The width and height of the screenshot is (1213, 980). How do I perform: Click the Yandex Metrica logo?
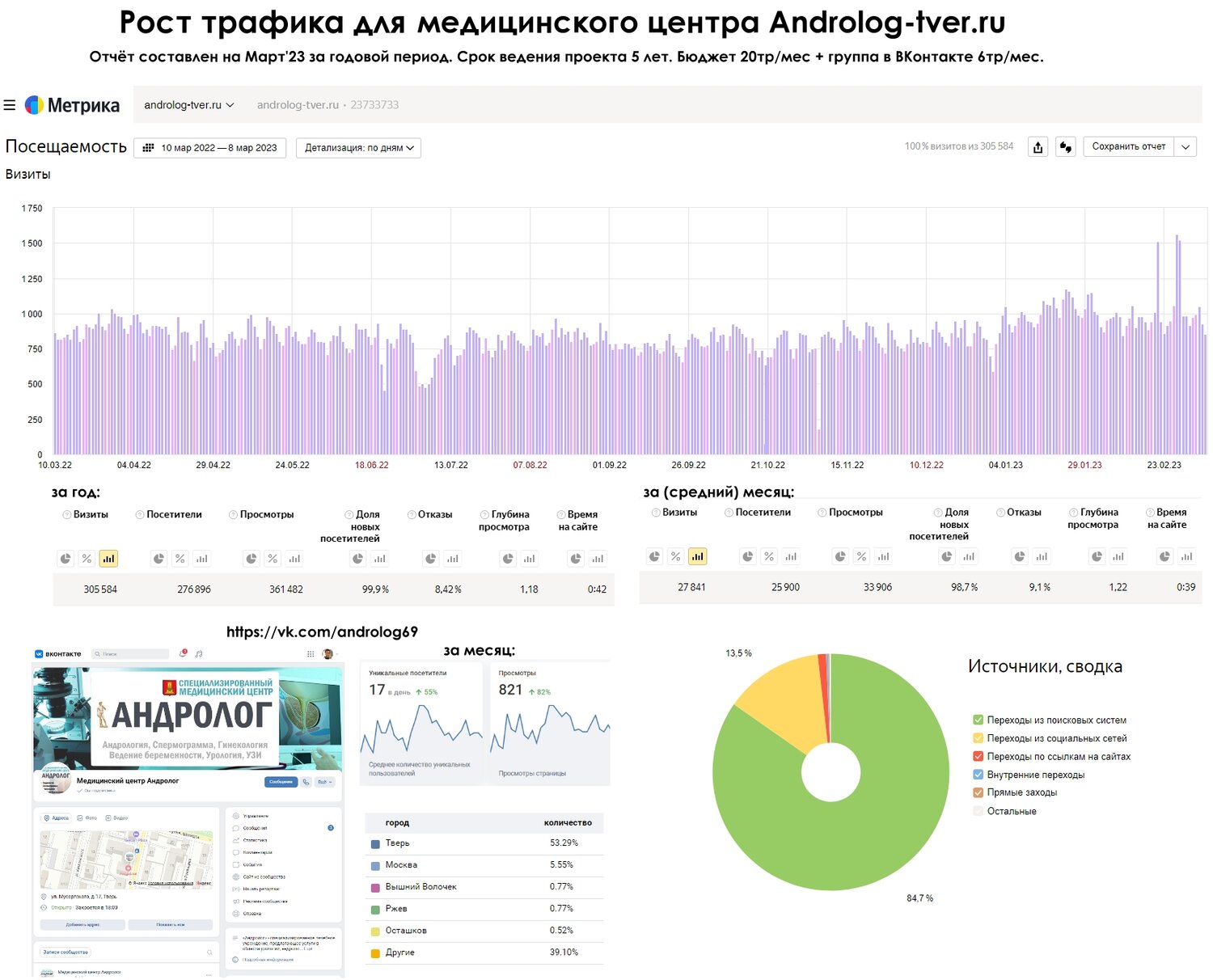(72, 105)
